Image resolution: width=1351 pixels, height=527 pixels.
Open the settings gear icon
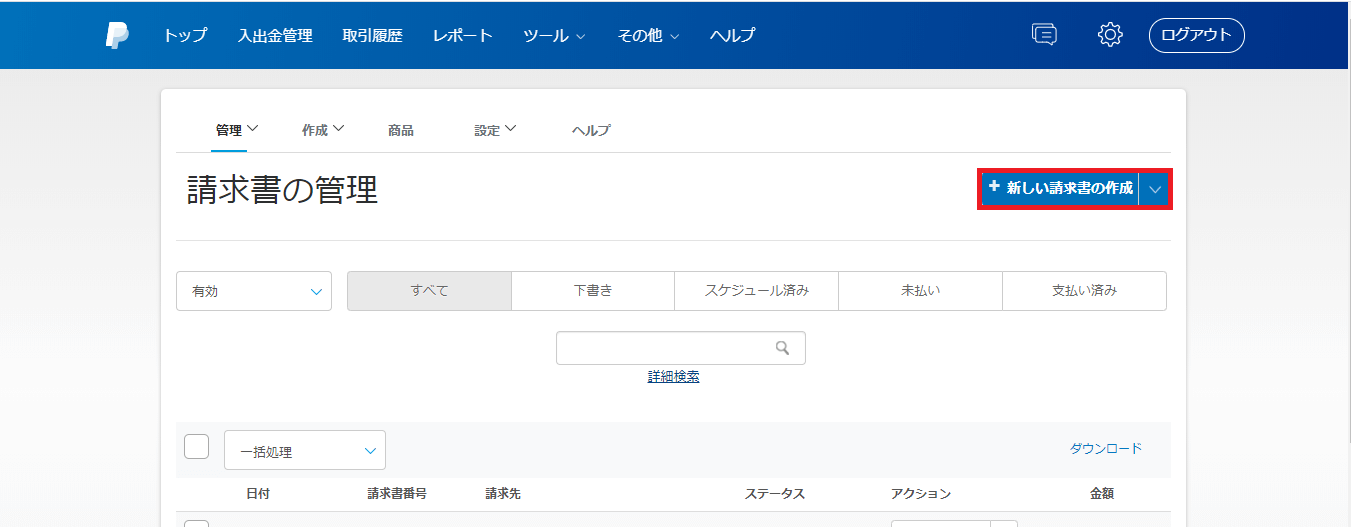pos(1110,35)
